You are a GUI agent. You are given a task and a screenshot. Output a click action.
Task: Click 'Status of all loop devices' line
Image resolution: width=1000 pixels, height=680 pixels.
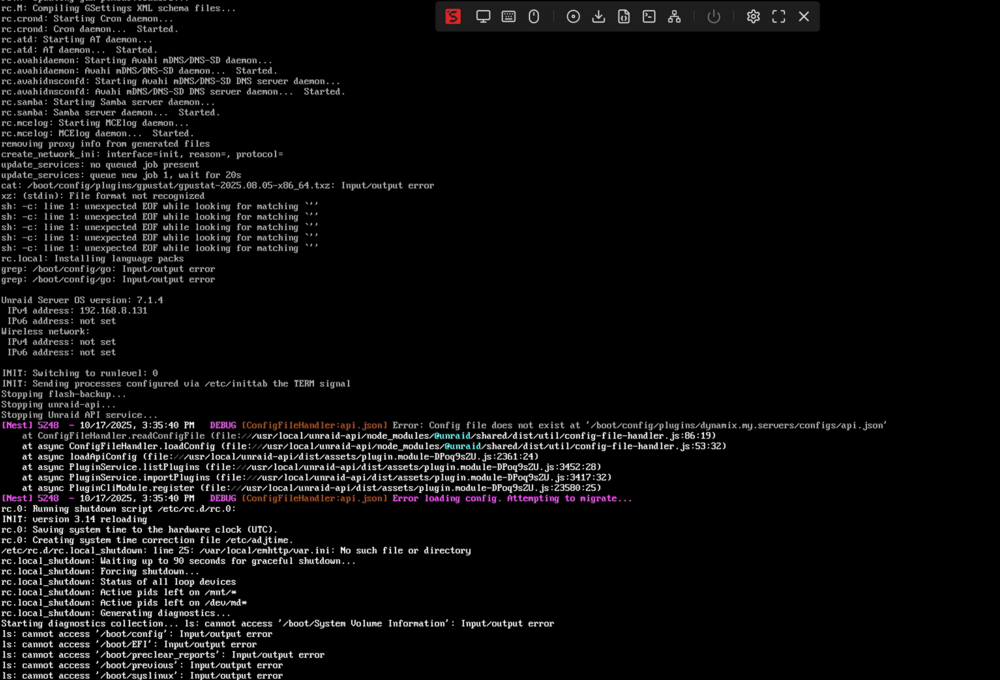click(119, 582)
